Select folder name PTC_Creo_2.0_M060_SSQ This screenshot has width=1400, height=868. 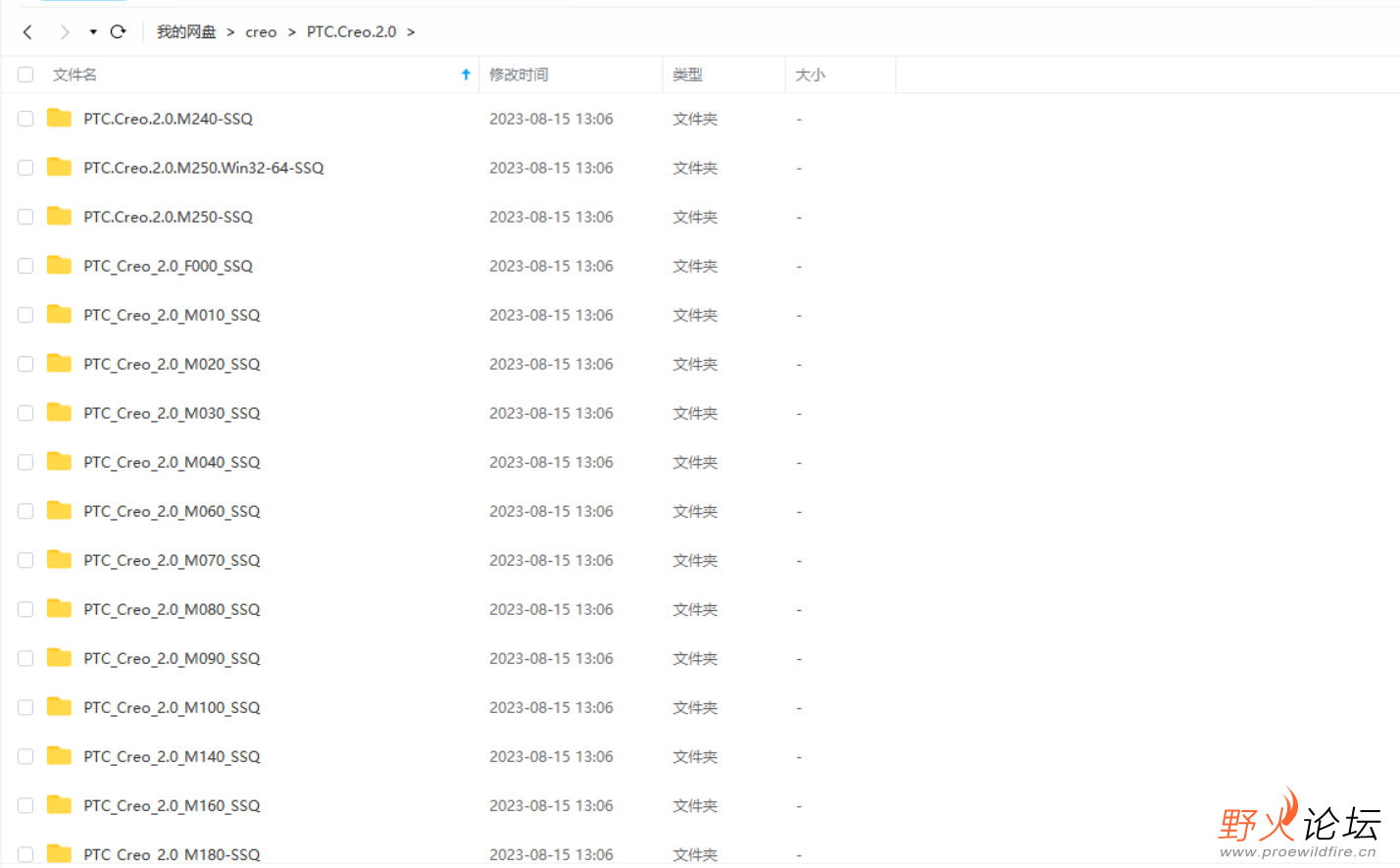coord(172,512)
